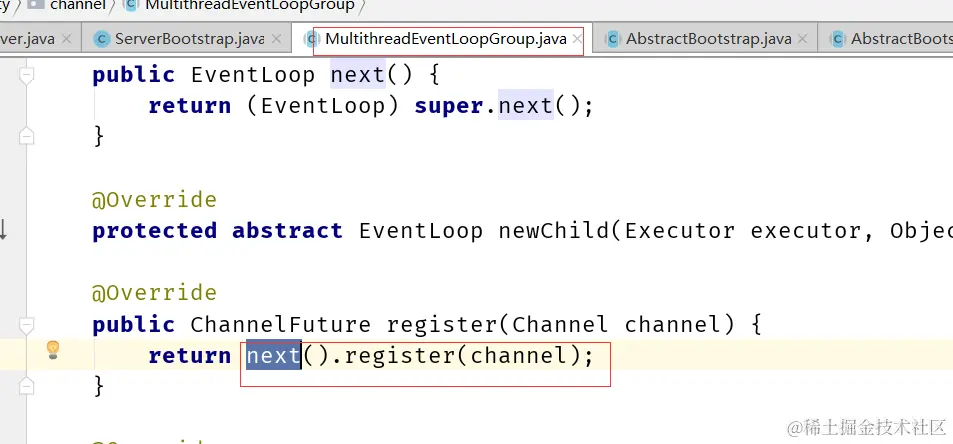Click the newChild method name
Viewport: 953px width, 444px height.
(x=554, y=231)
